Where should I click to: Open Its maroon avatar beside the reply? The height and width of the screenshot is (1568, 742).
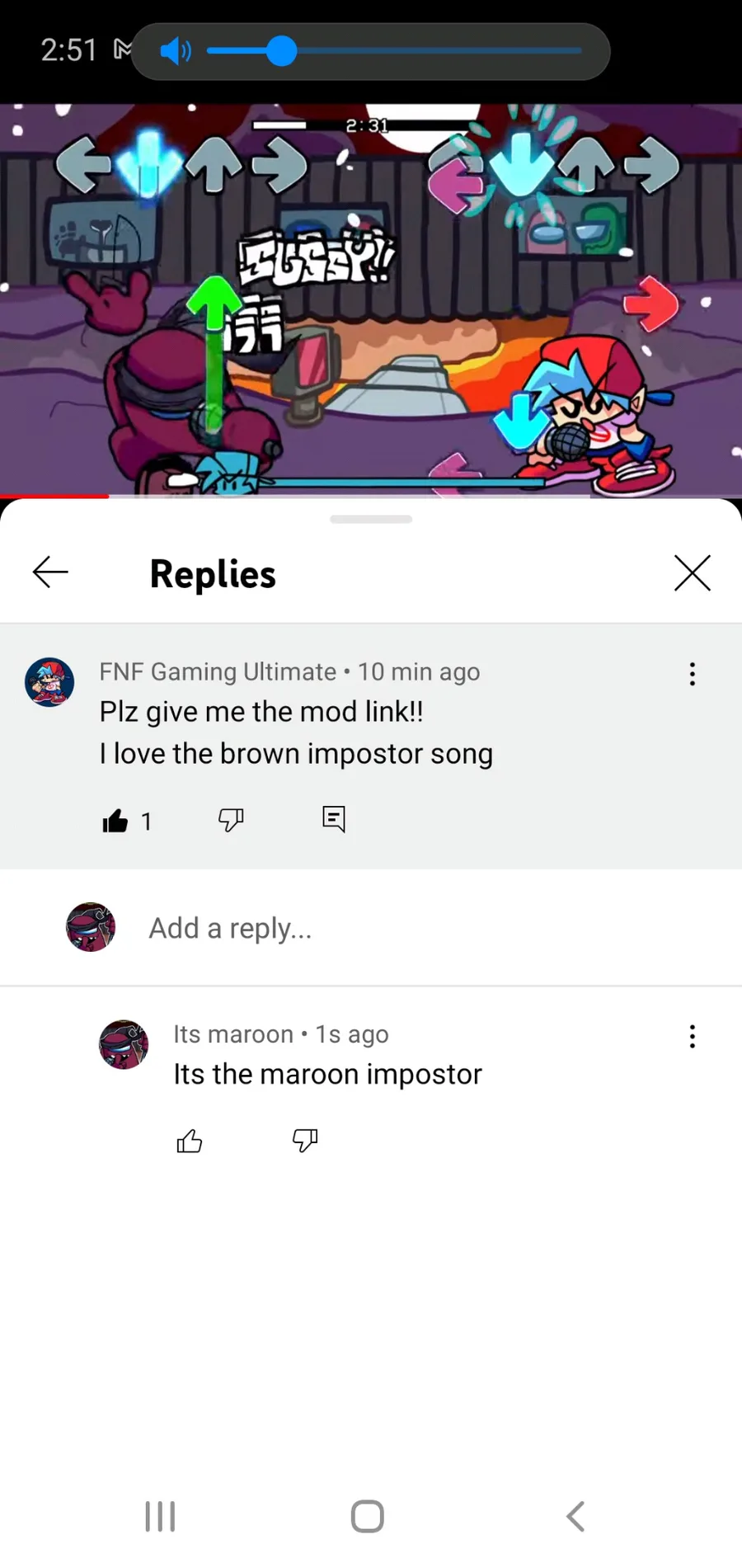point(124,1044)
